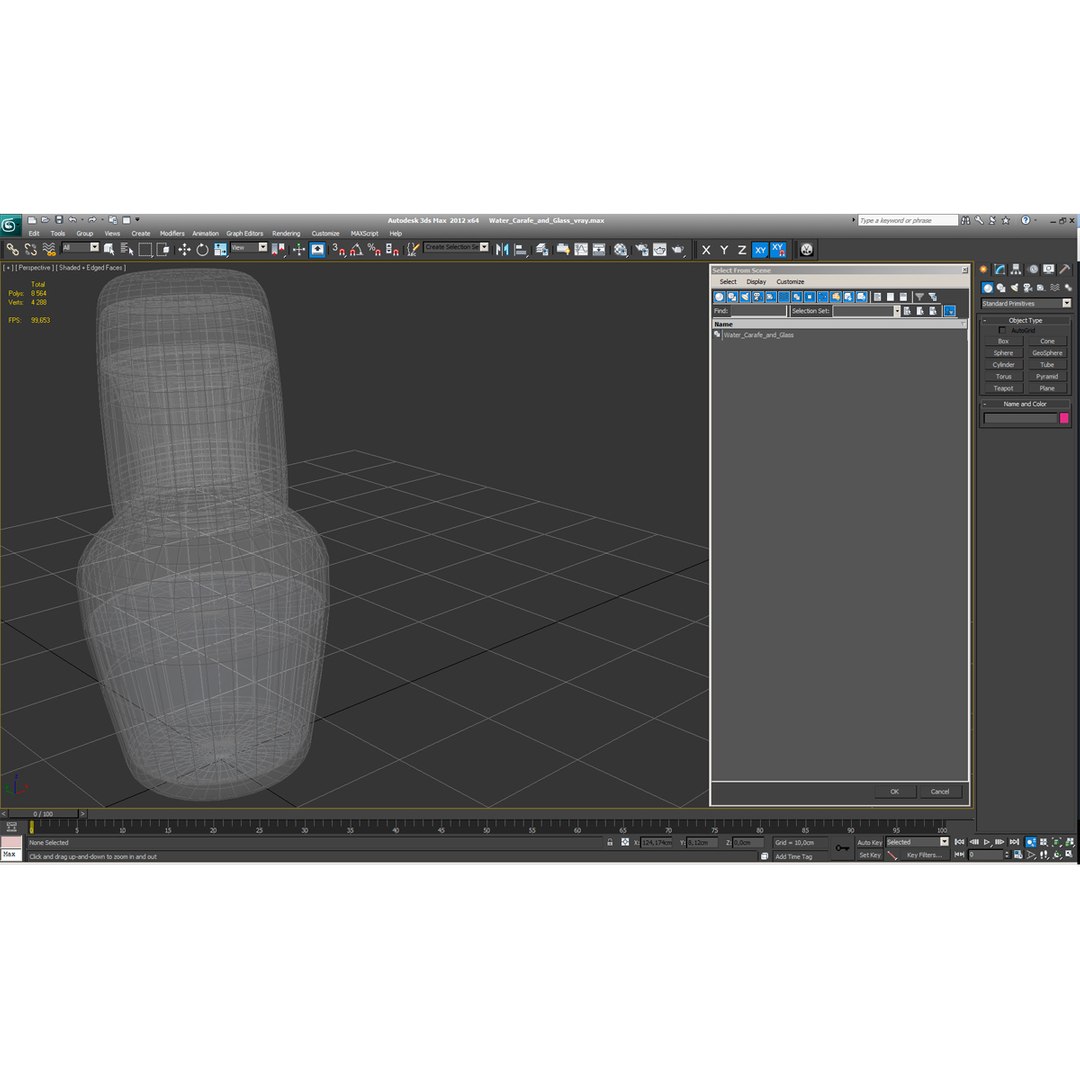
Task: Click Cancel in Select From Scene
Action: coord(940,791)
